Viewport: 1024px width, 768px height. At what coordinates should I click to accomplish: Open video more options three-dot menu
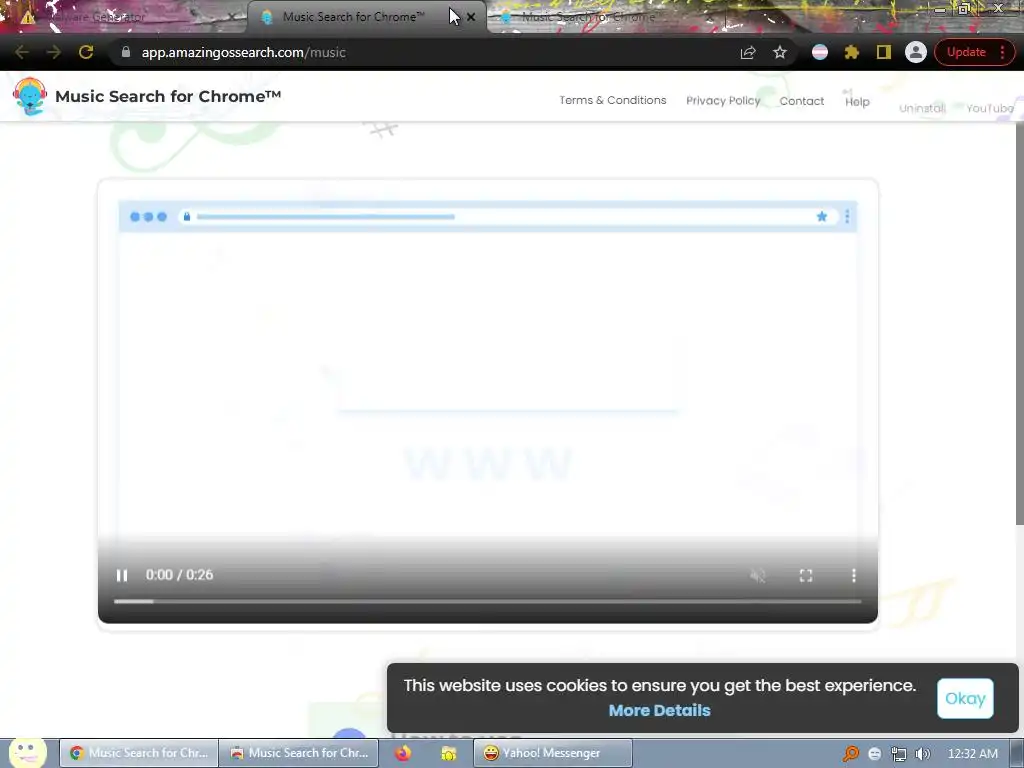854,575
